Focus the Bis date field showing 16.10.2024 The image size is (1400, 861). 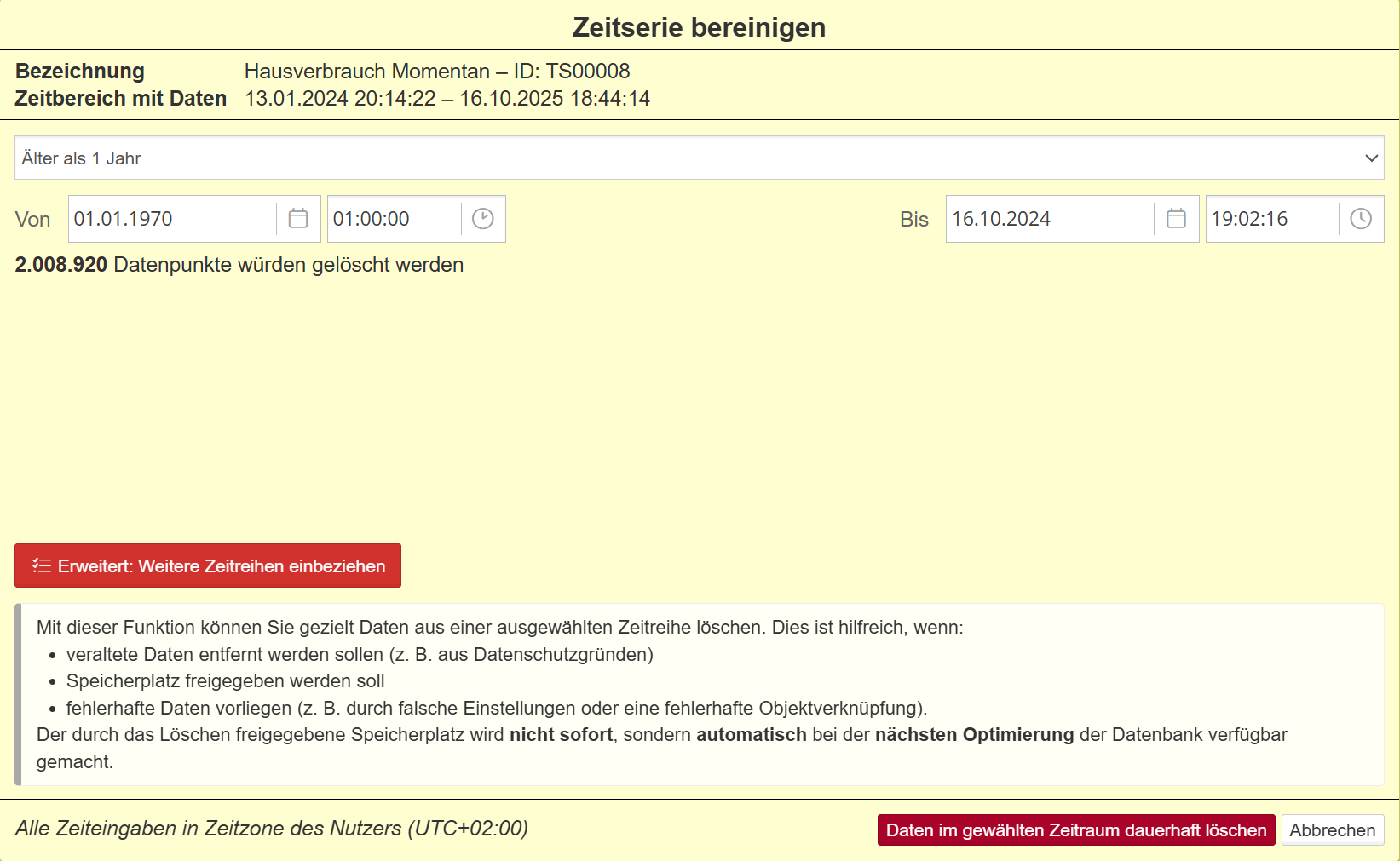(1048, 219)
